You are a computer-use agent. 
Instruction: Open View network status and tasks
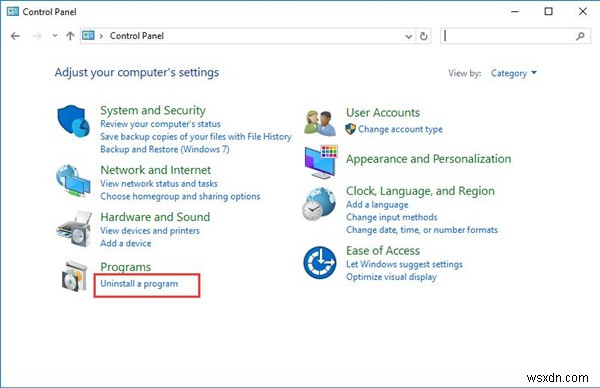pyautogui.click(x=159, y=184)
